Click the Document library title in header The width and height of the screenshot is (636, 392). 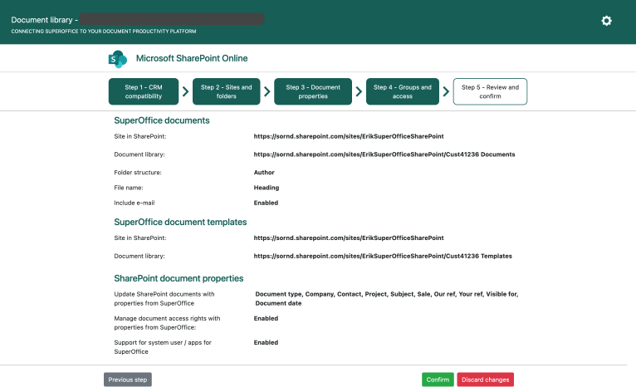tap(44, 20)
